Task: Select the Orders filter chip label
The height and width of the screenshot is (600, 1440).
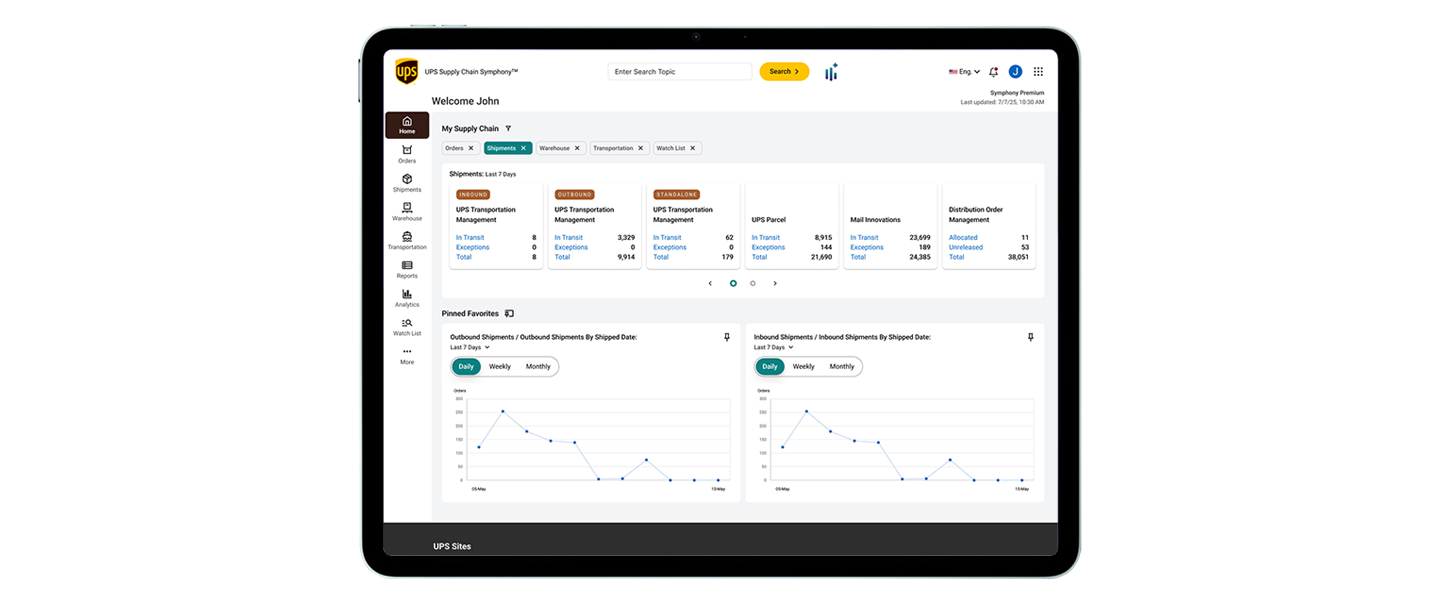Action: (x=454, y=148)
